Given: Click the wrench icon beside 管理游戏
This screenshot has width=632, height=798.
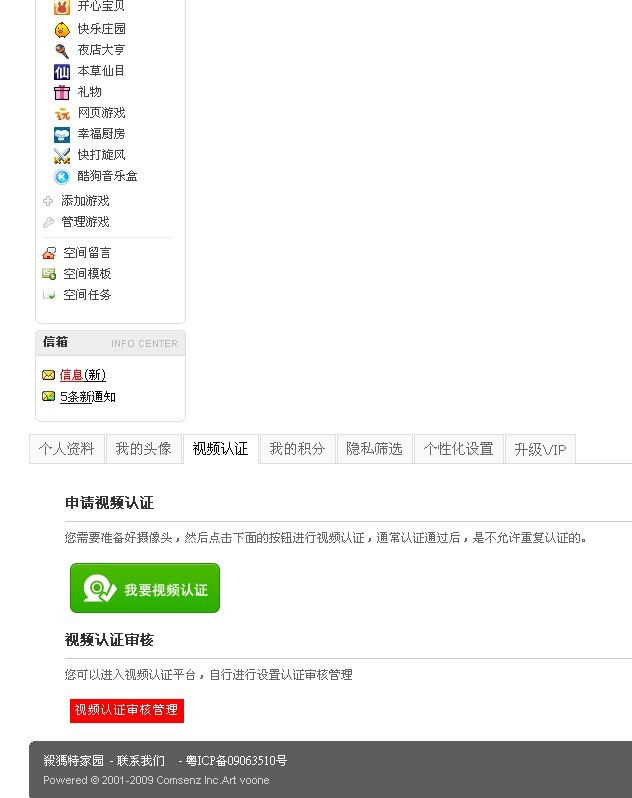Looking at the screenshot, I should pyautogui.click(x=48, y=222).
